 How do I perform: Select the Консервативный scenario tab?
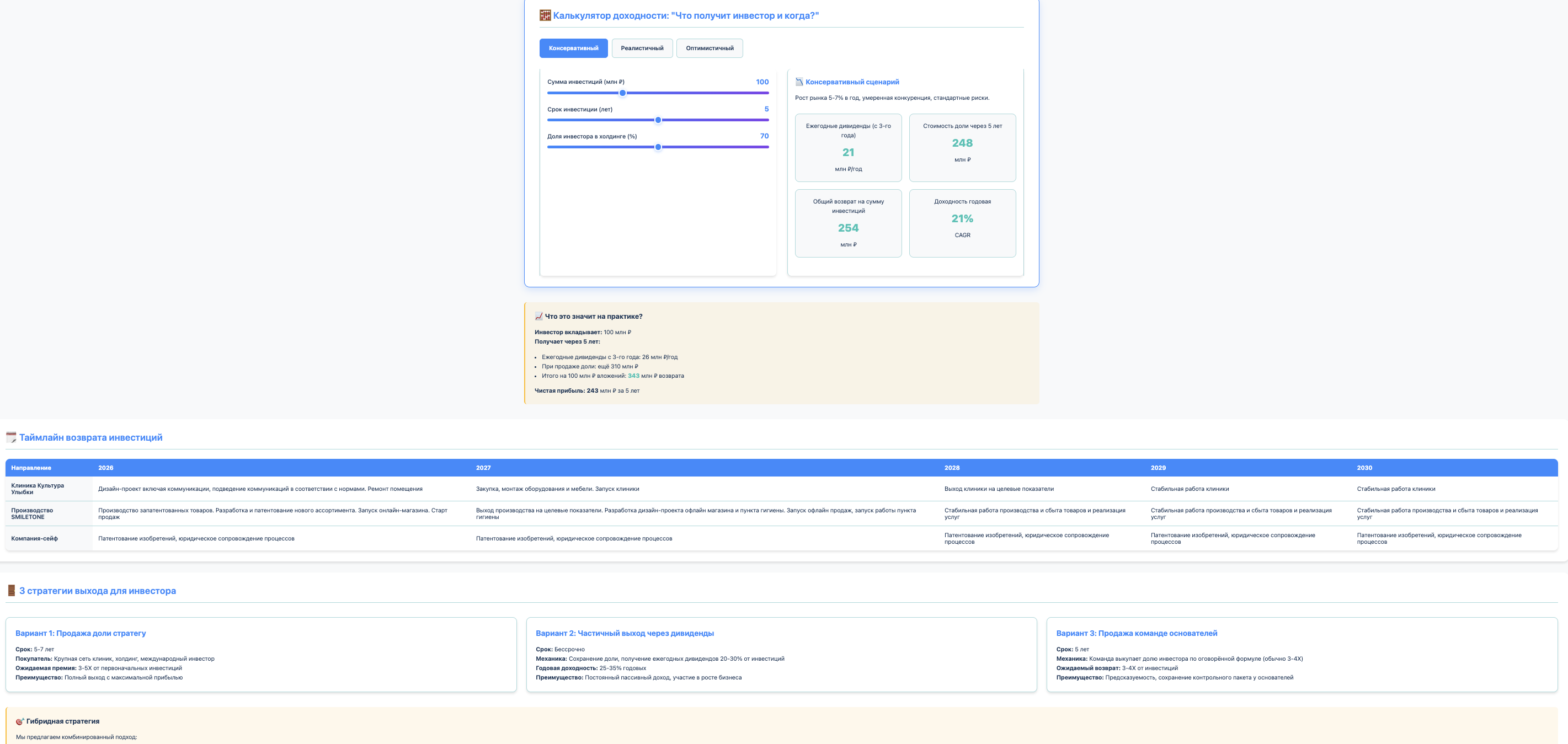573,48
